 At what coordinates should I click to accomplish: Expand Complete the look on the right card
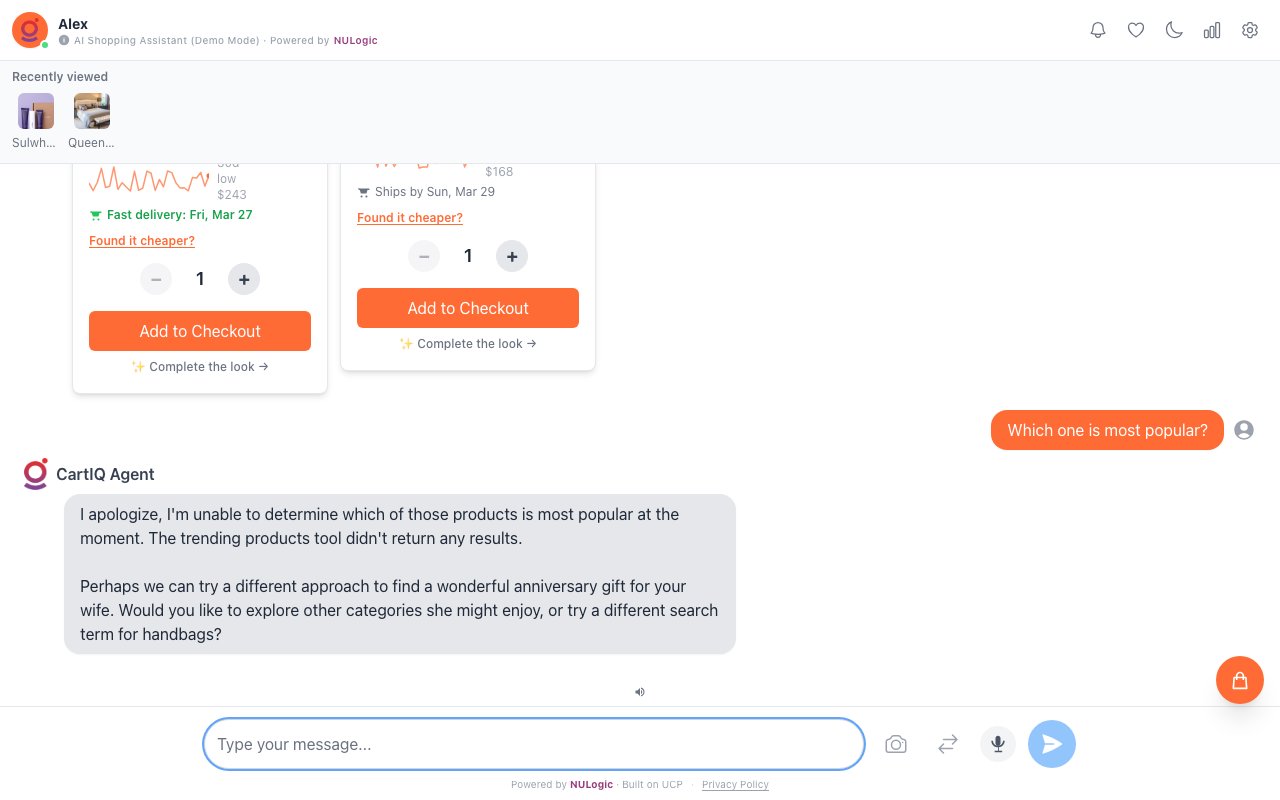[468, 344]
